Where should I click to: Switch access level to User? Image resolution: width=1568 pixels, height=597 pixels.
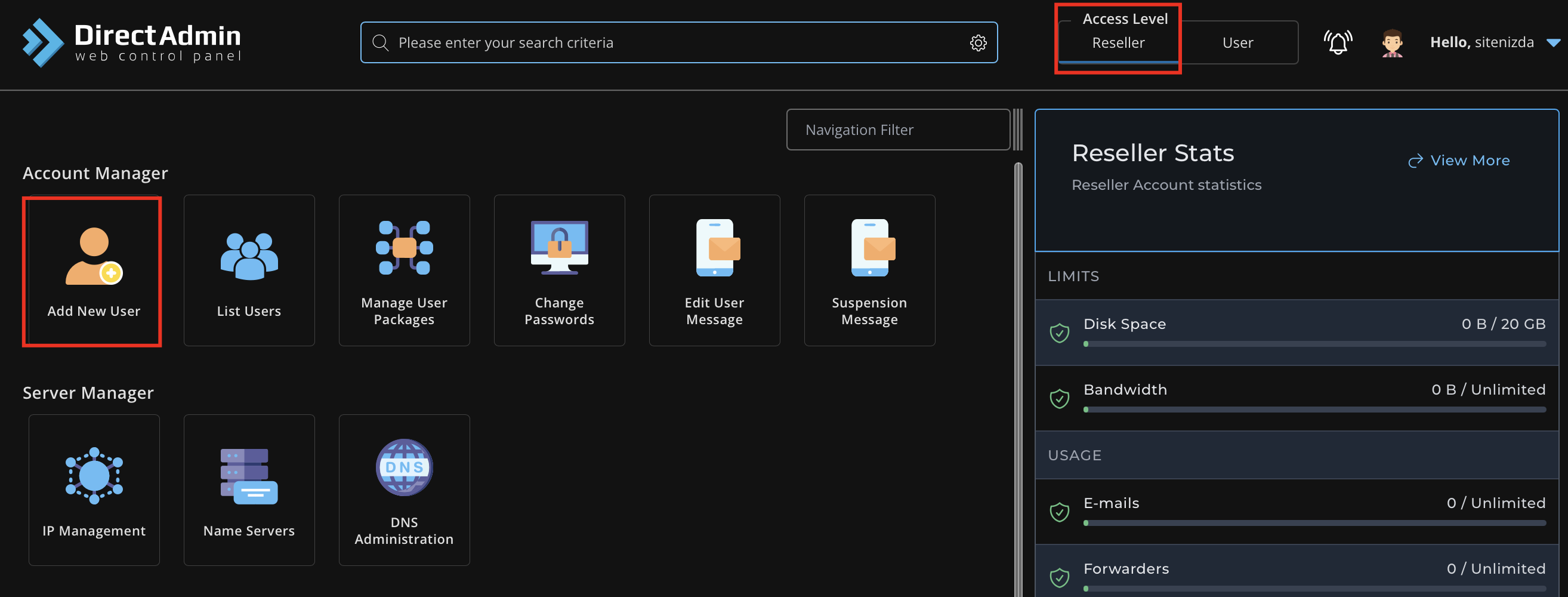pyautogui.click(x=1237, y=42)
